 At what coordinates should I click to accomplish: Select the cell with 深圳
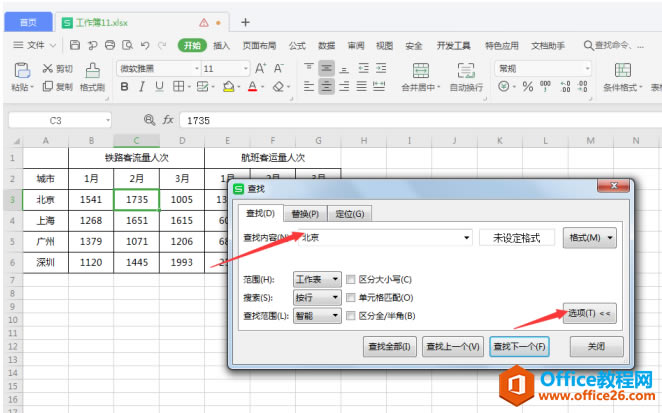(46, 263)
